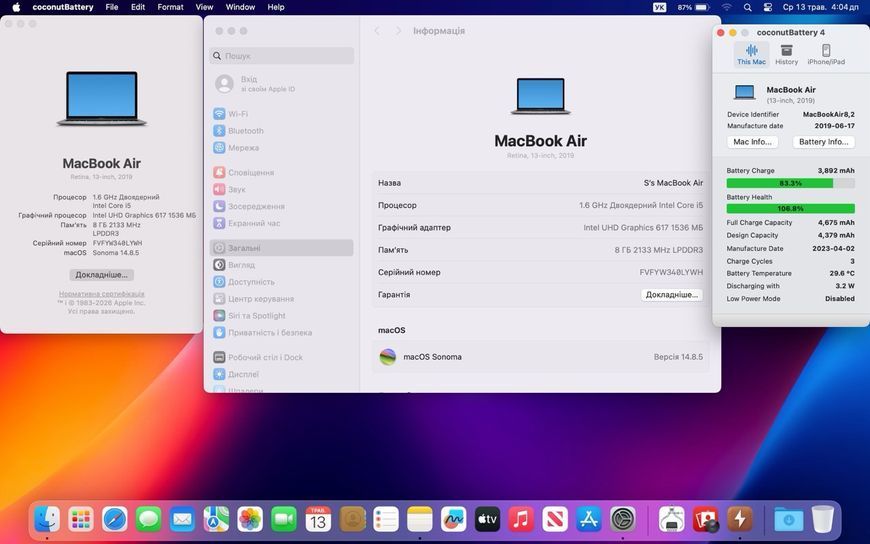
Task: Select Екранний час in the sidebar
Action: 281,223
